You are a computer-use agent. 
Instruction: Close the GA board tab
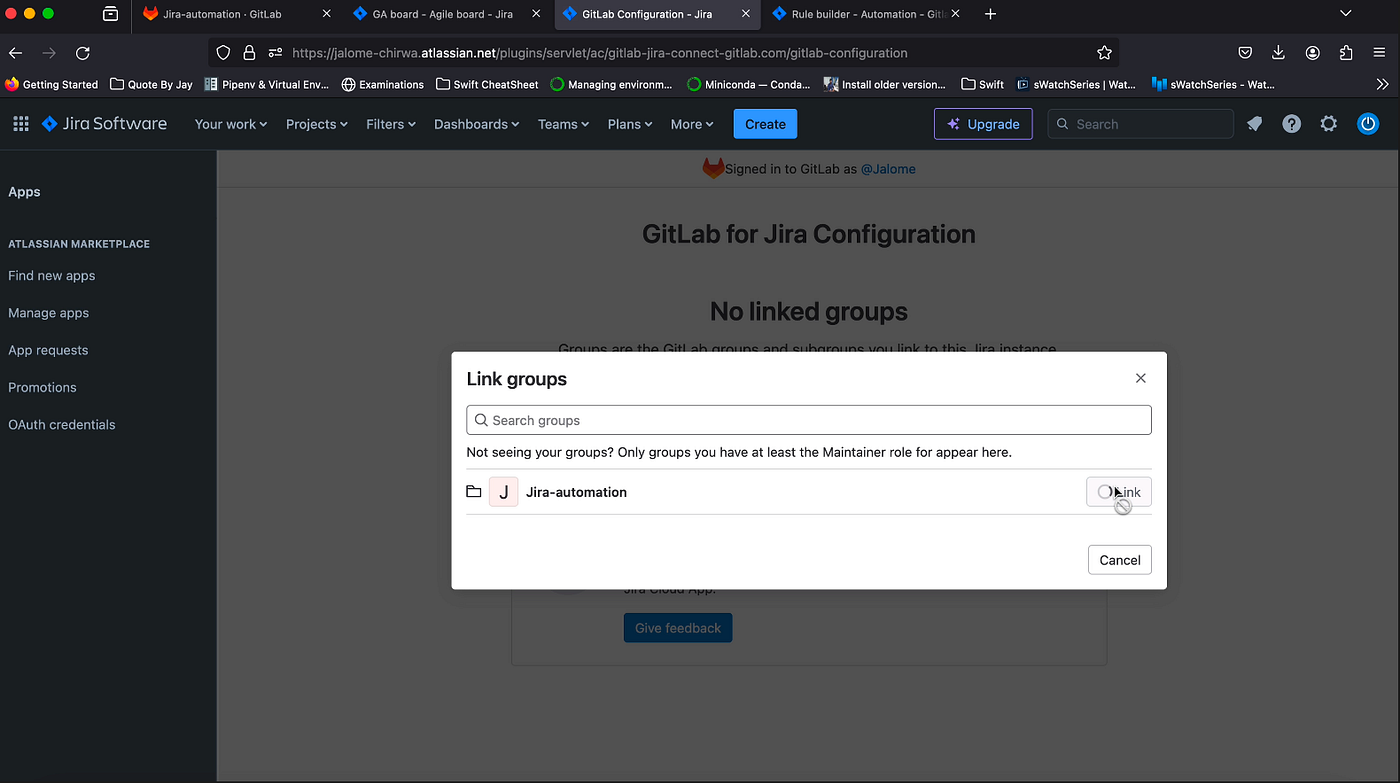(x=536, y=14)
